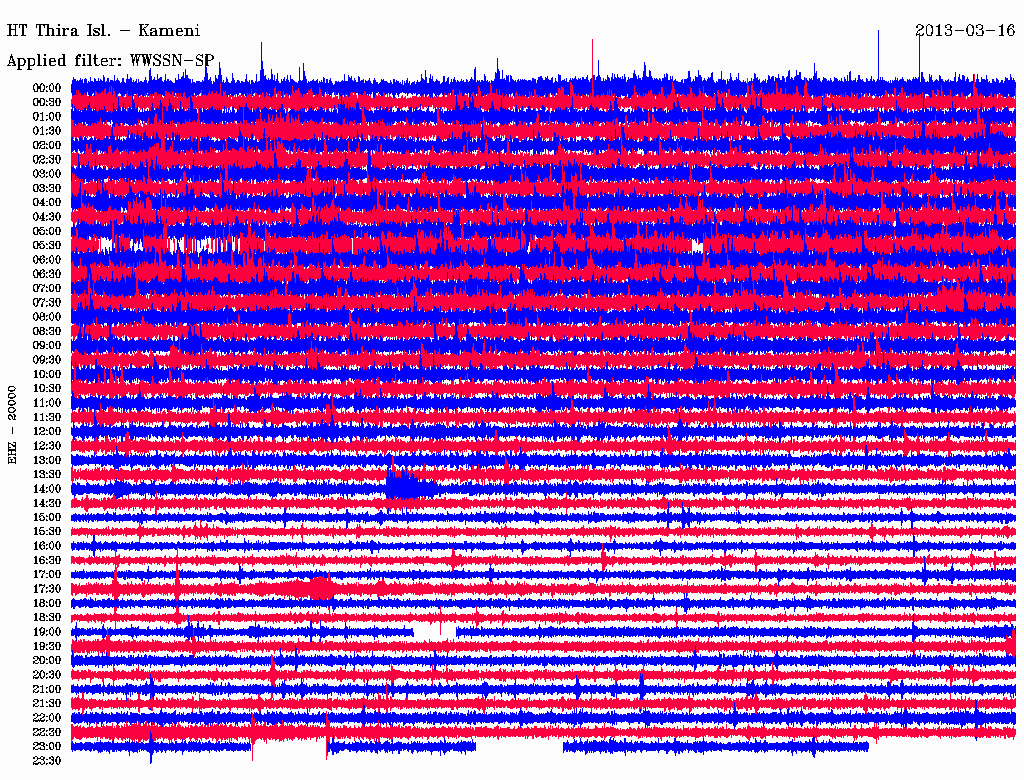Image resolution: width=1024 pixels, height=780 pixels.
Task: Click the 'Applied filter: WWSSN-SP' text
Action: (110, 61)
